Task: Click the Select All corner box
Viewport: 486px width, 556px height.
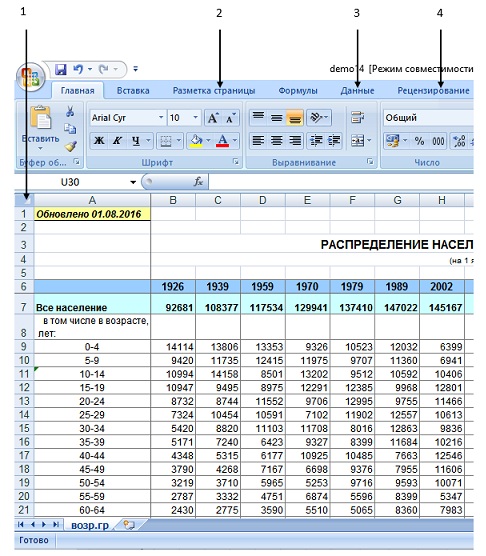Action: click(24, 200)
